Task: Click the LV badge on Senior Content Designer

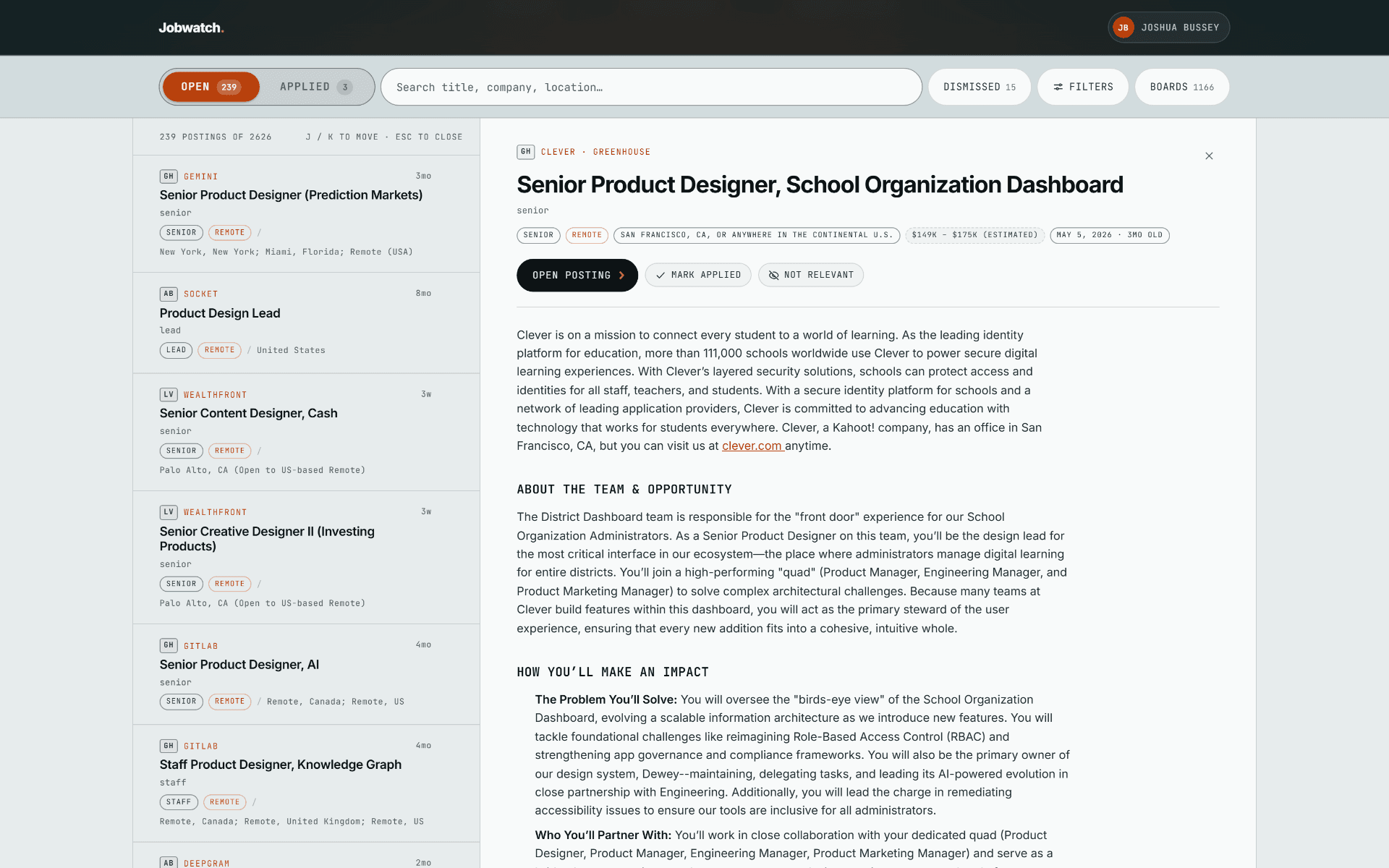Action: click(169, 394)
